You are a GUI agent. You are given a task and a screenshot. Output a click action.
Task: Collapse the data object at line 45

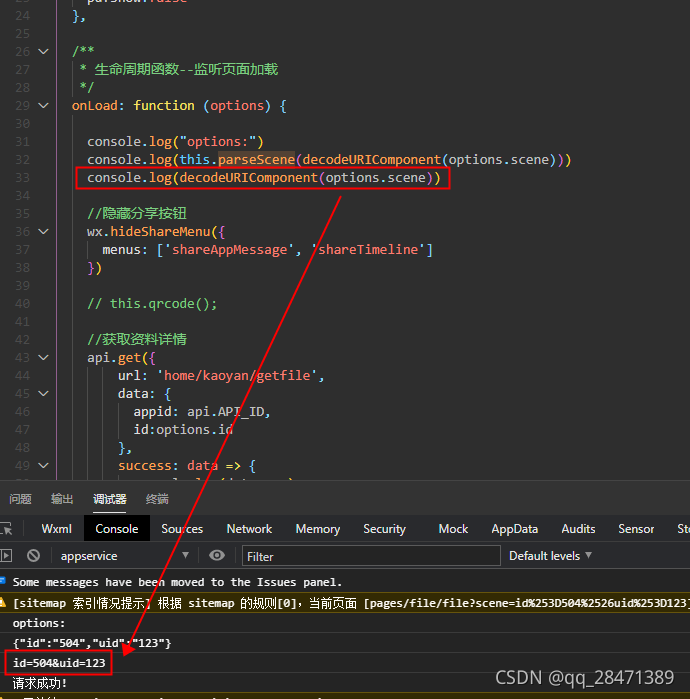tap(43, 394)
